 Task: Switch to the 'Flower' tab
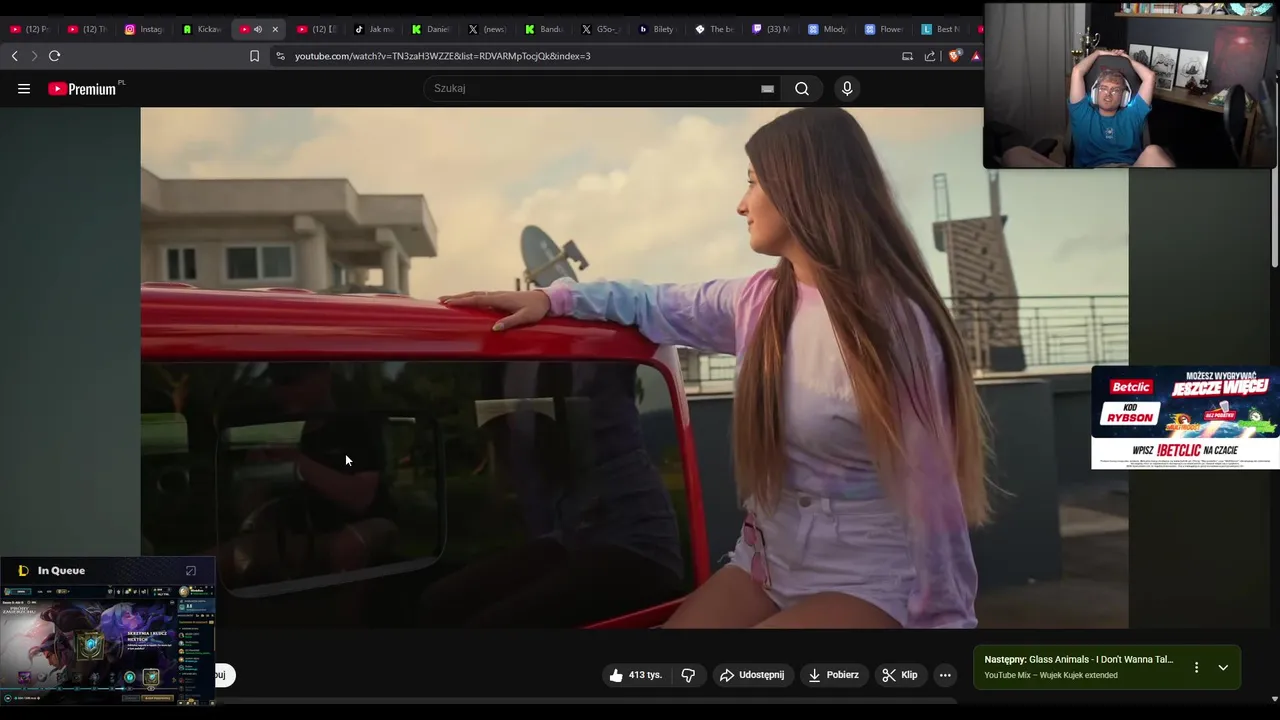click(x=885, y=29)
